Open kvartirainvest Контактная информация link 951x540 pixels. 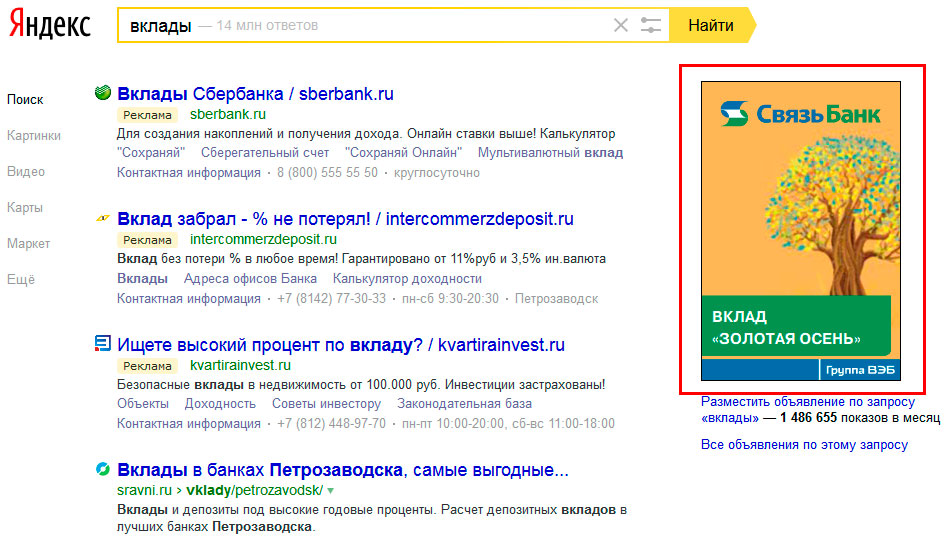pos(189,424)
